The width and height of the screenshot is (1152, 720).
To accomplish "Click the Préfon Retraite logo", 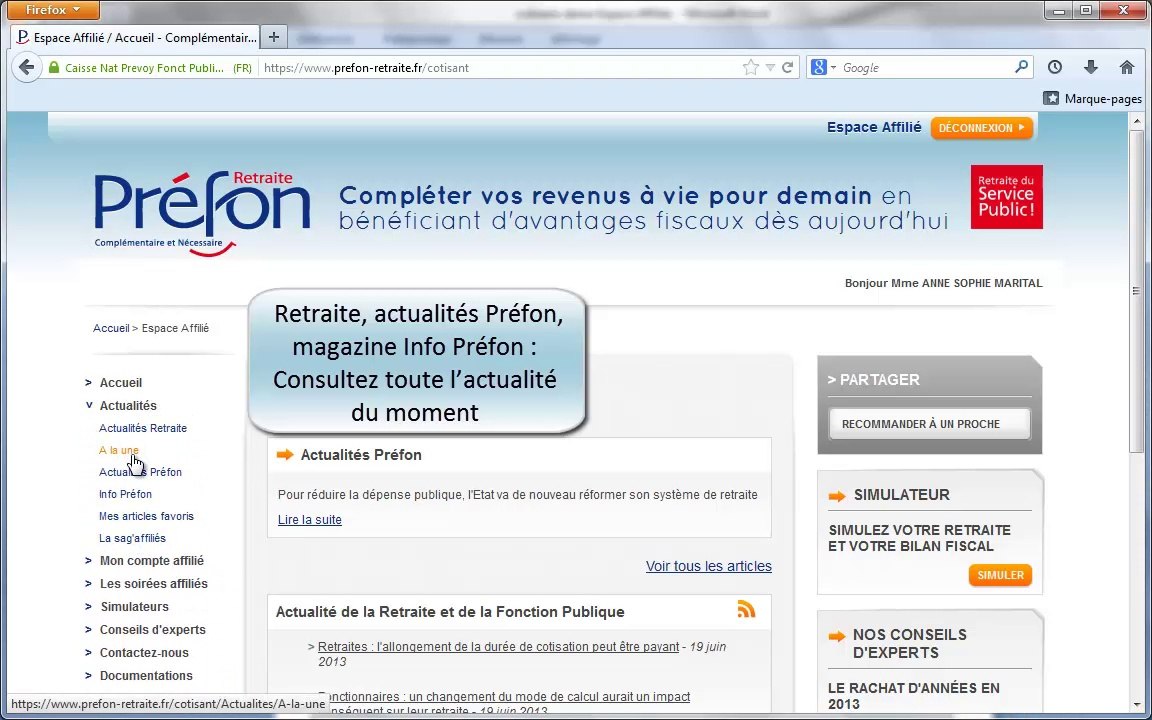I will [202, 214].
